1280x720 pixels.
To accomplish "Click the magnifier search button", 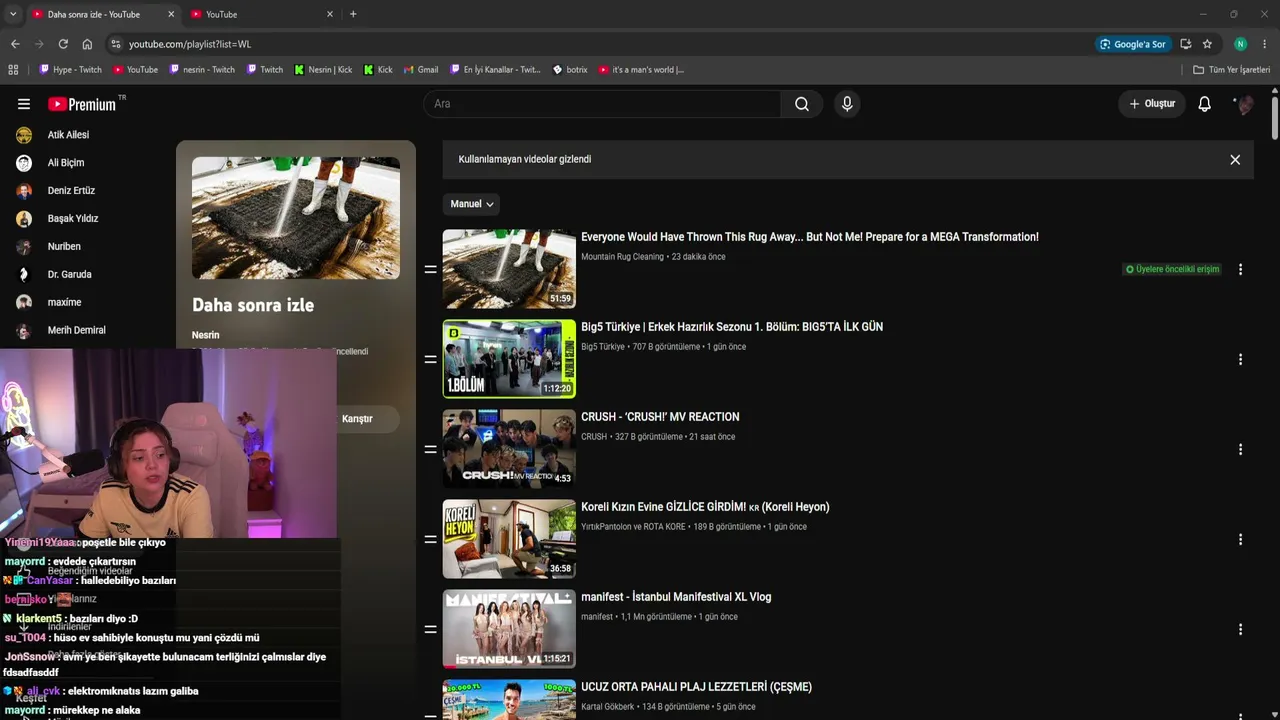I will 802,104.
